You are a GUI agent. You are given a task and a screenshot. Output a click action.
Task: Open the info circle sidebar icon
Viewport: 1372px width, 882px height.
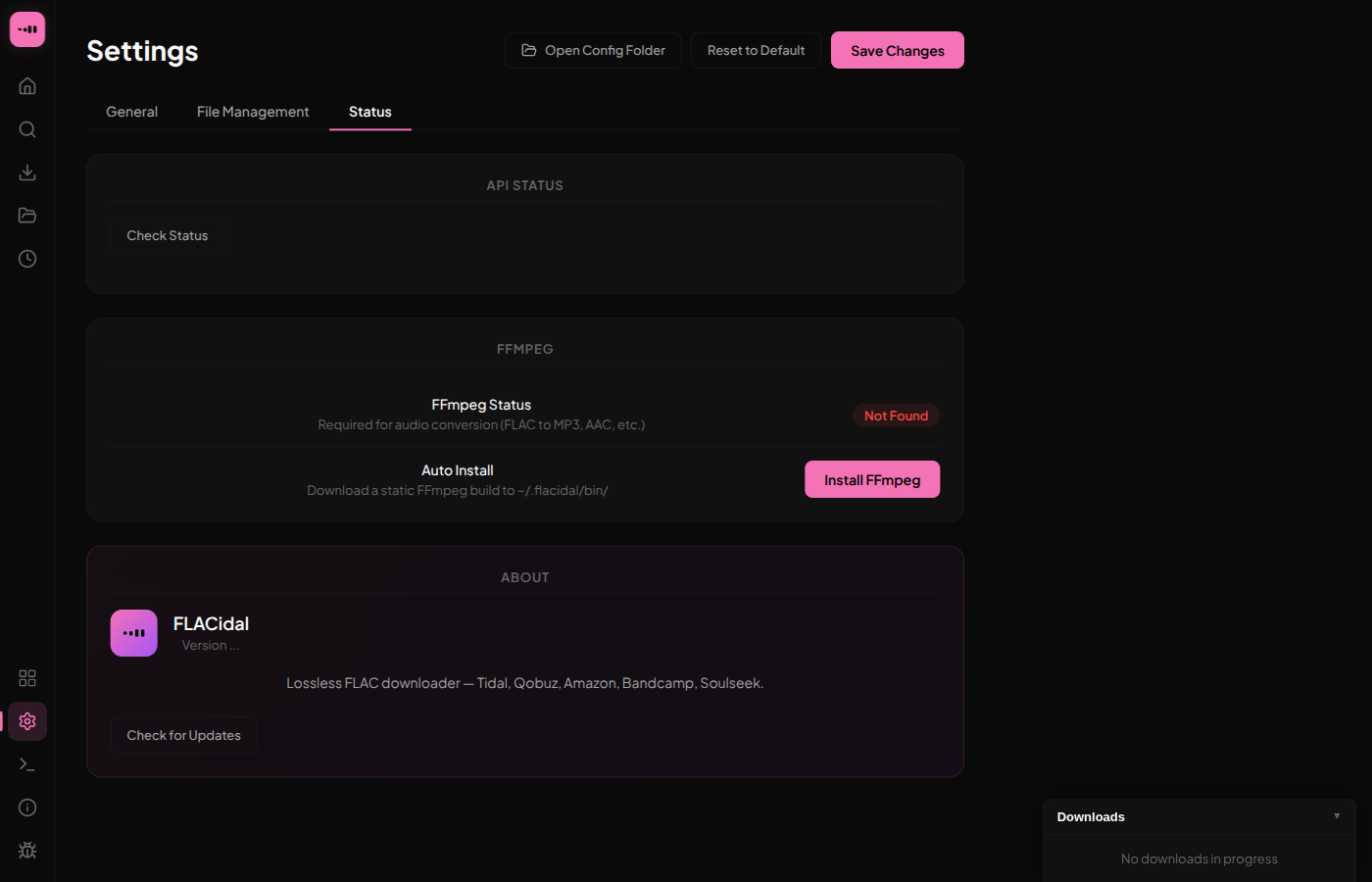coord(27,808)
